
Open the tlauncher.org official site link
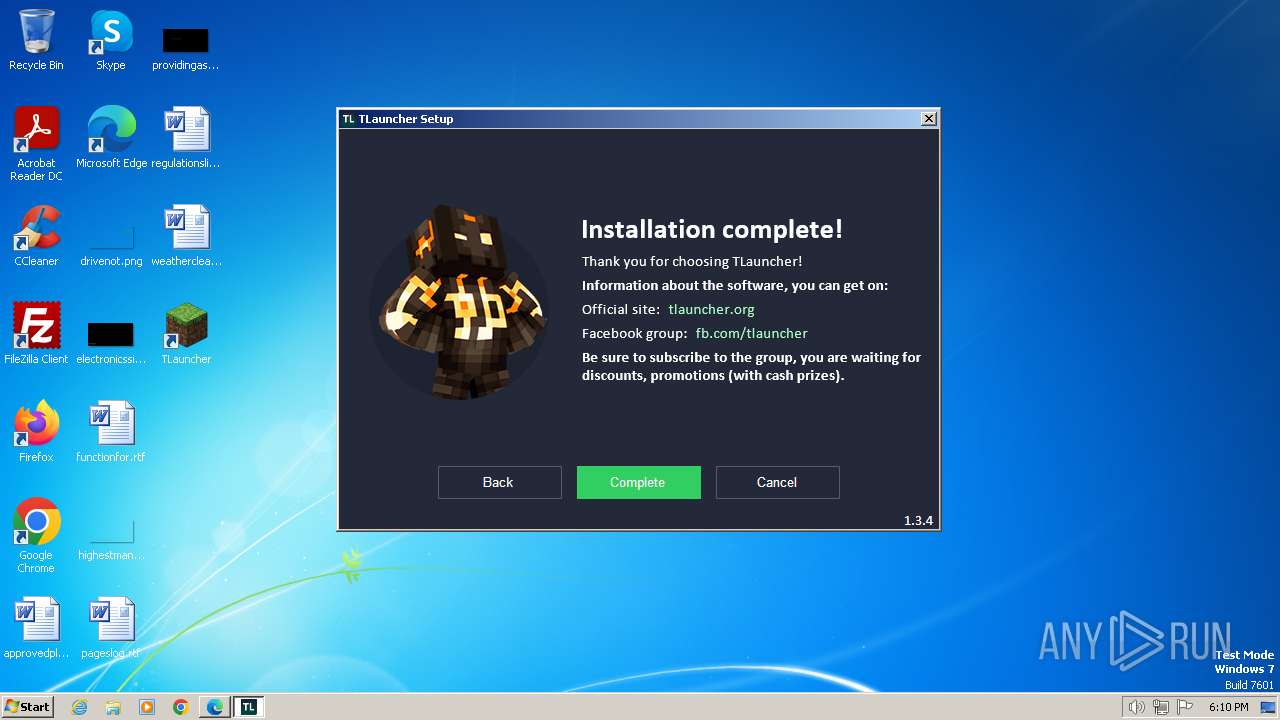(712, 309)
